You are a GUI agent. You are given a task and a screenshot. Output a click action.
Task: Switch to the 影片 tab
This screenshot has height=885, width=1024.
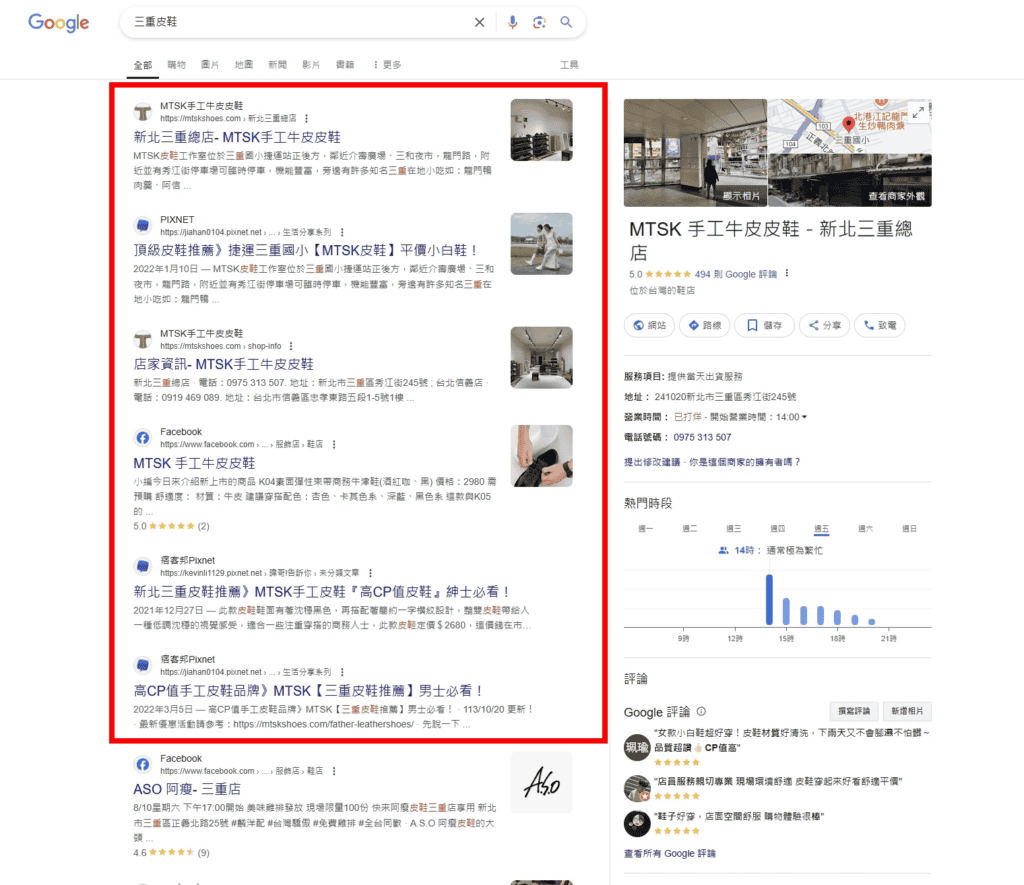tap(312, 65)
